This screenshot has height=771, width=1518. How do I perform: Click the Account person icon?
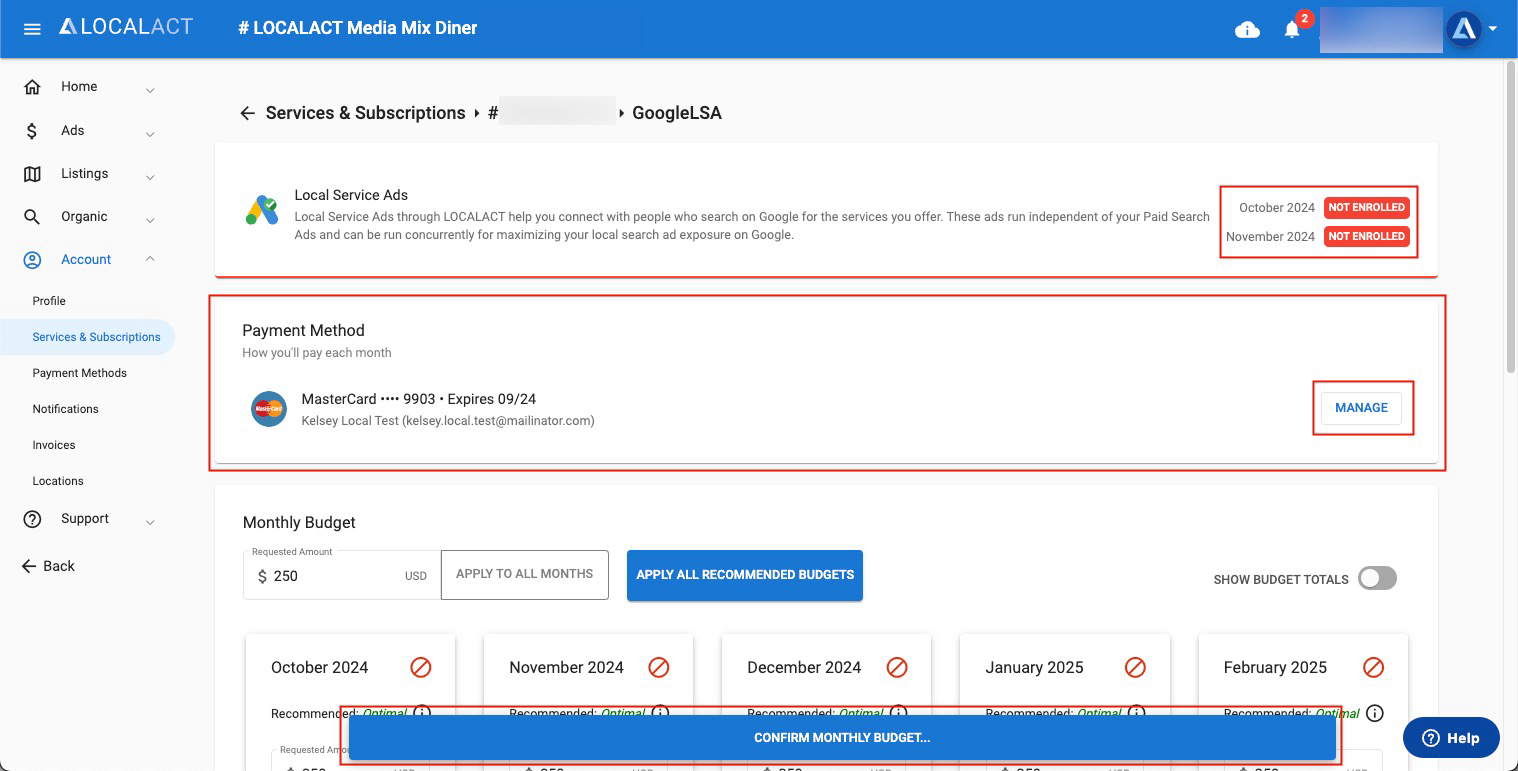[x=32, y=260]
